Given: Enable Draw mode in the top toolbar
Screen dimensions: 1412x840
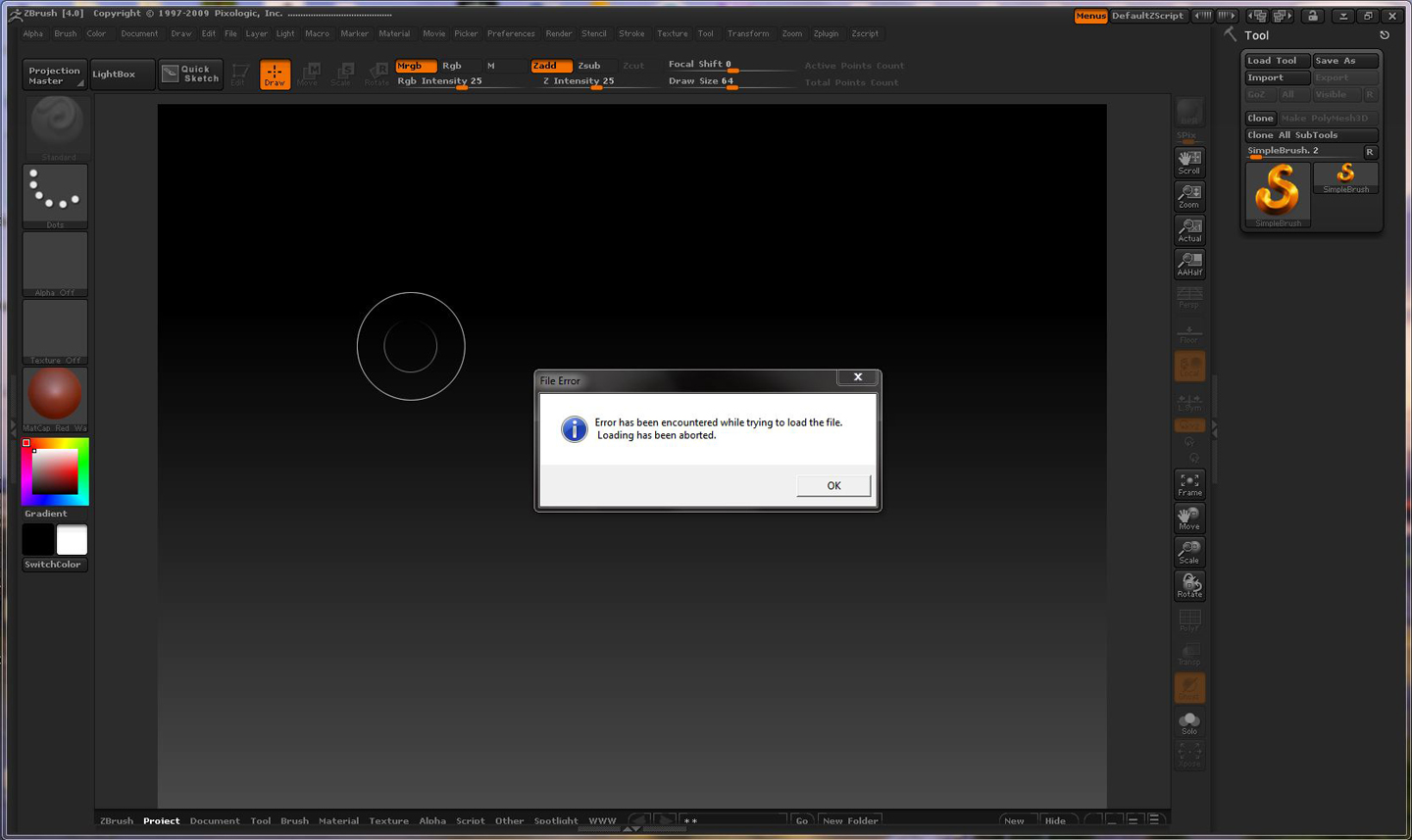Looking at the screenshot, I should 275,74.
